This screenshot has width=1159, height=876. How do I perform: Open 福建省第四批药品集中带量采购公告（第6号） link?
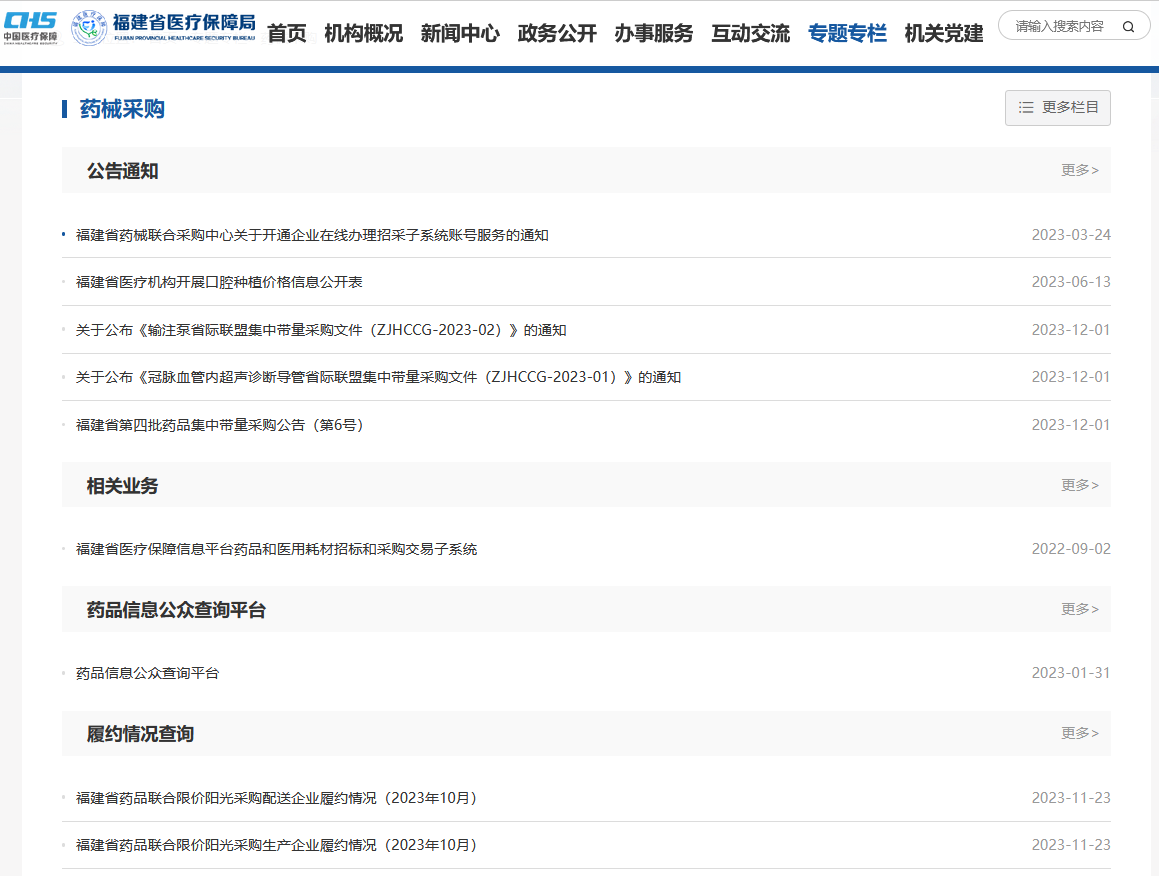point(220,425)
